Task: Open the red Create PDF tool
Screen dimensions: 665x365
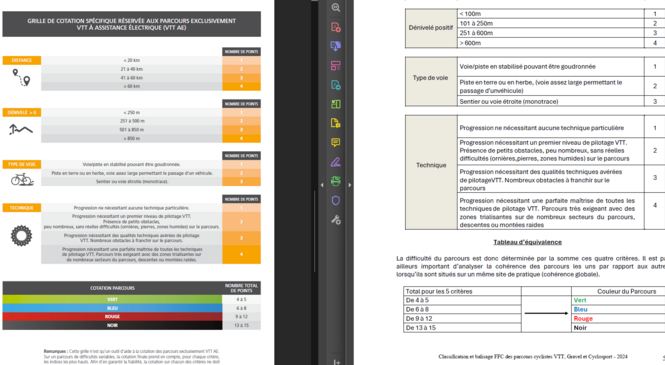Action: coord(335,27)
